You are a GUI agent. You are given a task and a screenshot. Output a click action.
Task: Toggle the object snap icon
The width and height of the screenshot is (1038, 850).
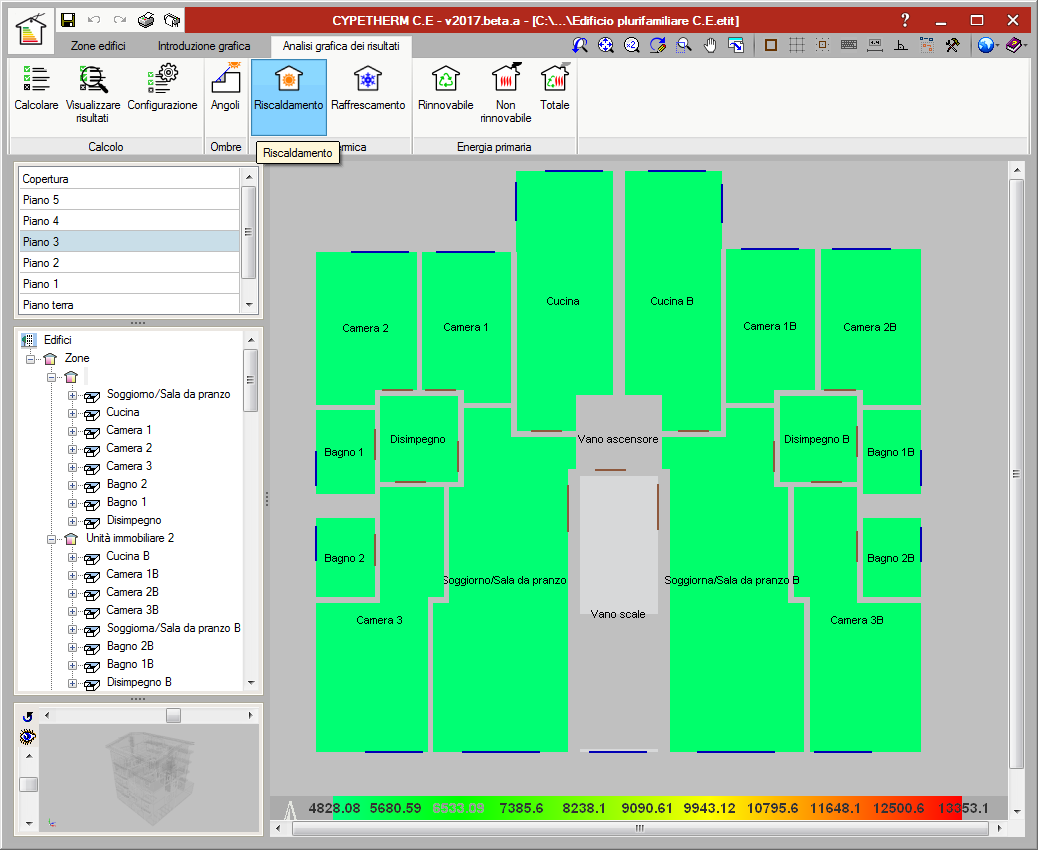tap(822, 45)
